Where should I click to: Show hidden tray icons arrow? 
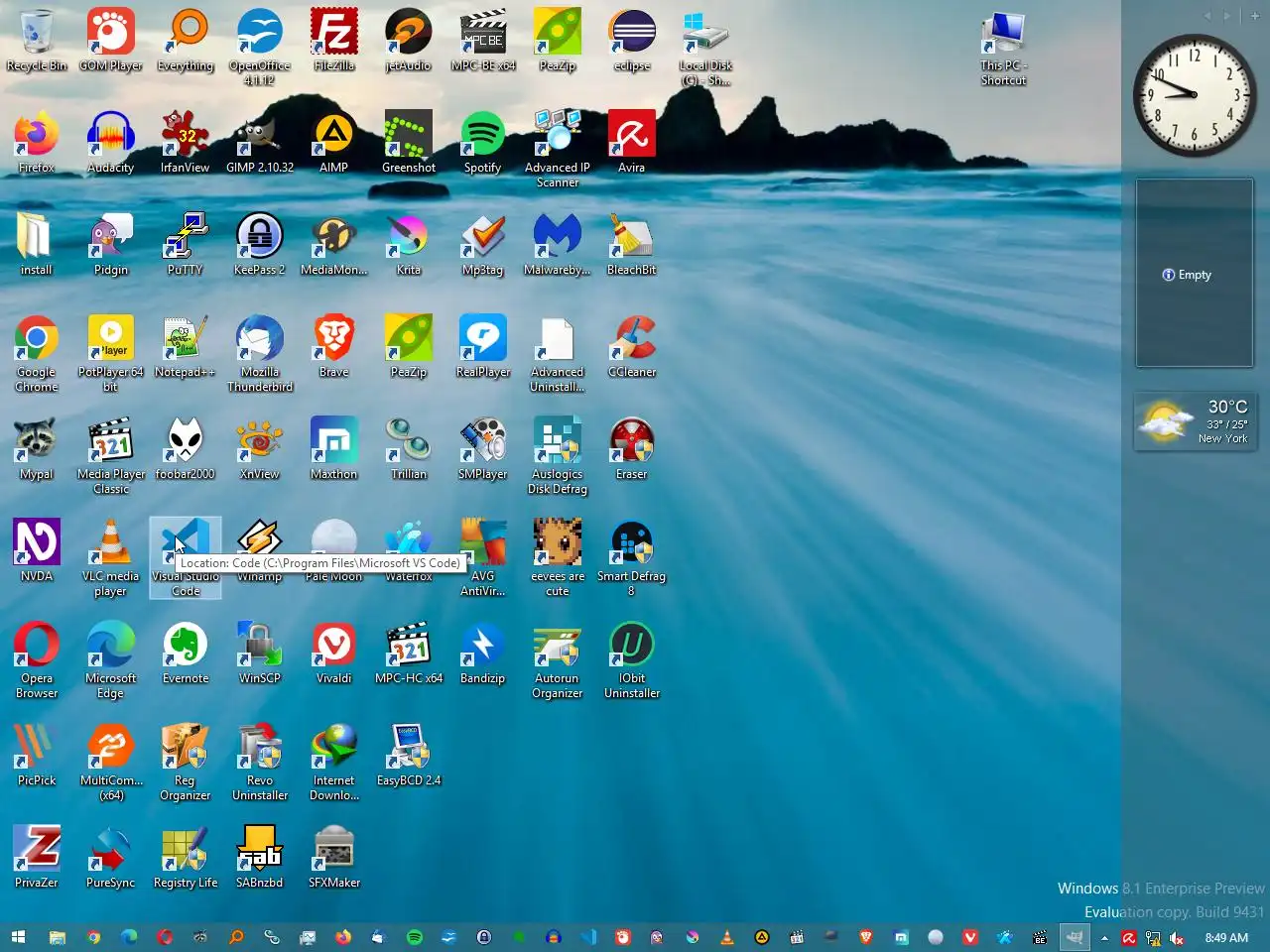pos(1104,937)
